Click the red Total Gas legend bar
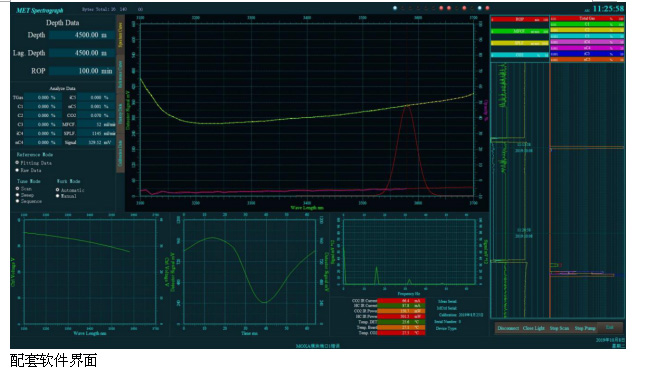 pos(587,19)
